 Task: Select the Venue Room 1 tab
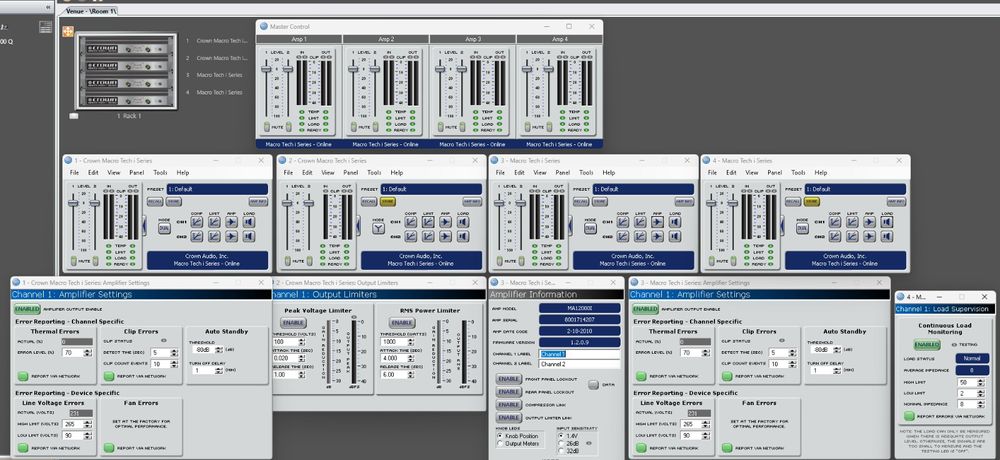tap(91, 11)
